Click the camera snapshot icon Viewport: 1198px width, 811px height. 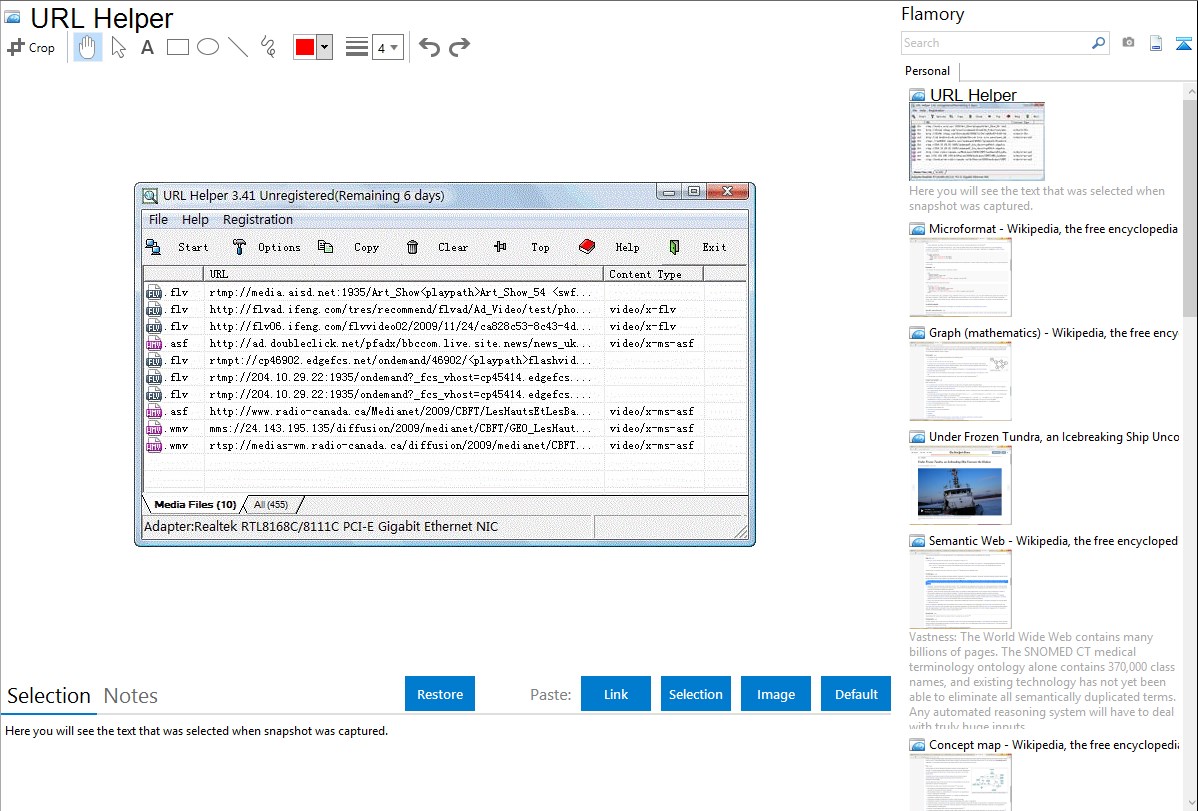tap(1128, 43)
